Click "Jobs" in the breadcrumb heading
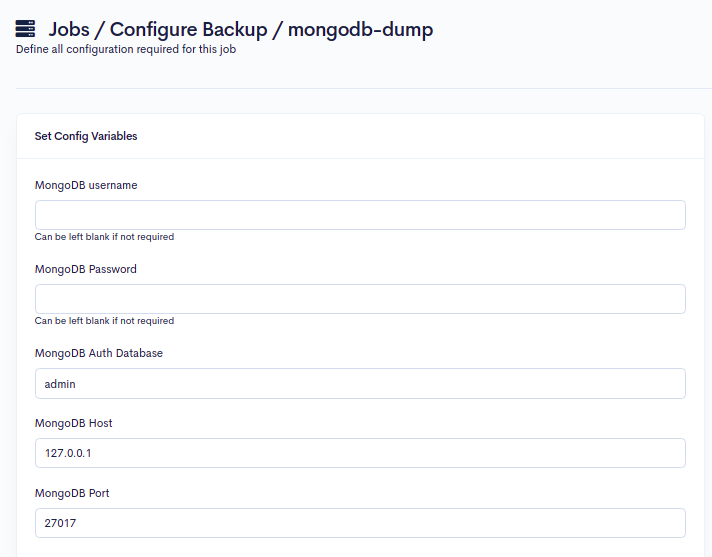This screenshot has height=557, width=712. tap(75, 29)
